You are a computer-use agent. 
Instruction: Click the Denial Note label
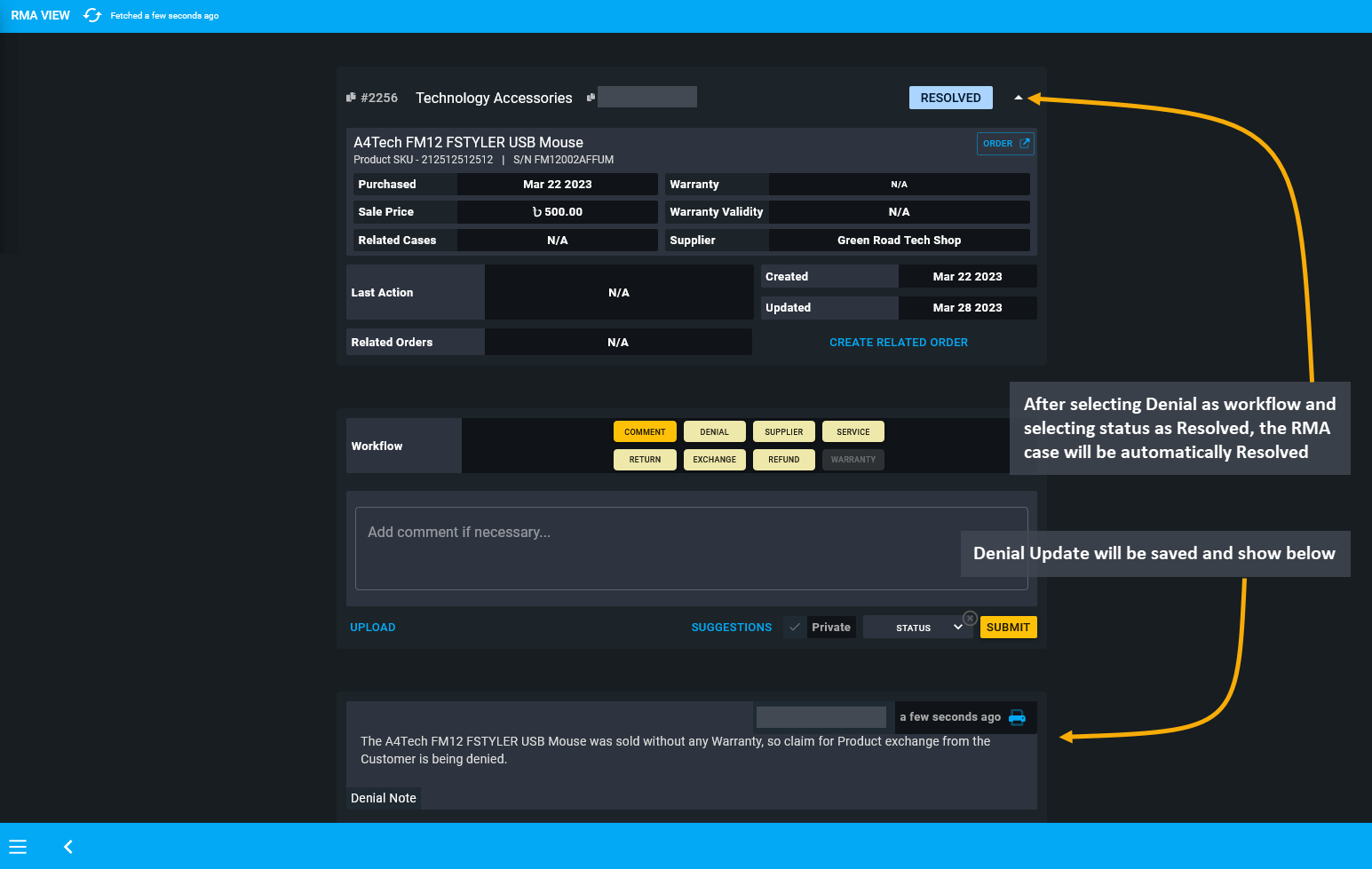click(x=384, y=798)
